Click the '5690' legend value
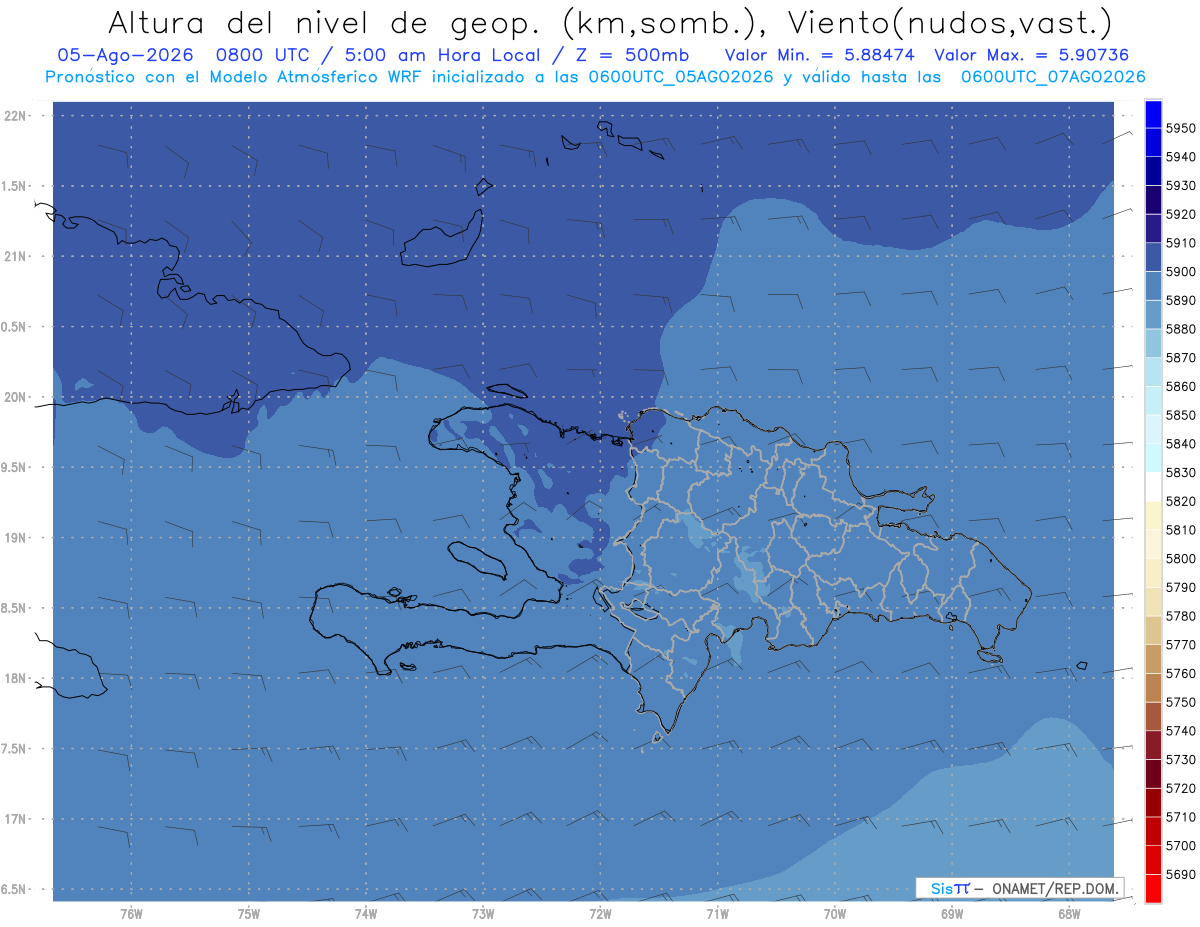The image size is (1200, 927). (x=1181, y=874)
